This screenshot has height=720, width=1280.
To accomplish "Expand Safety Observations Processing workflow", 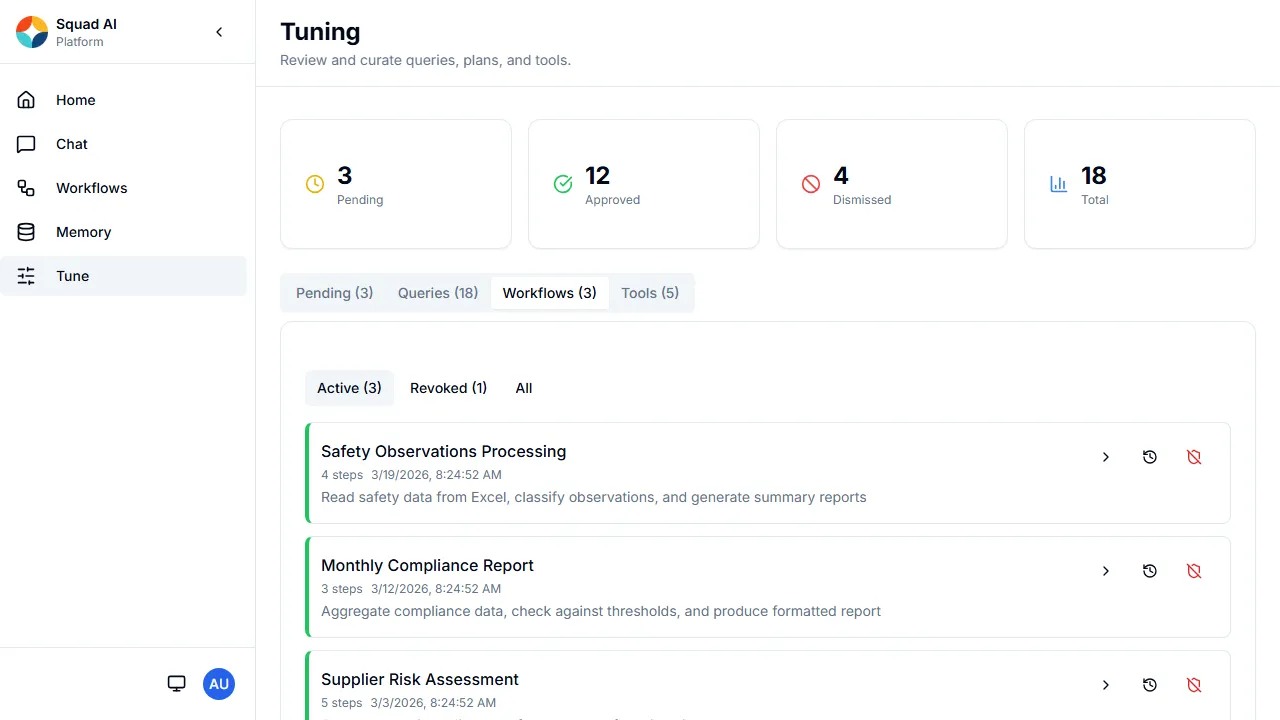I will coord(1106,457).
